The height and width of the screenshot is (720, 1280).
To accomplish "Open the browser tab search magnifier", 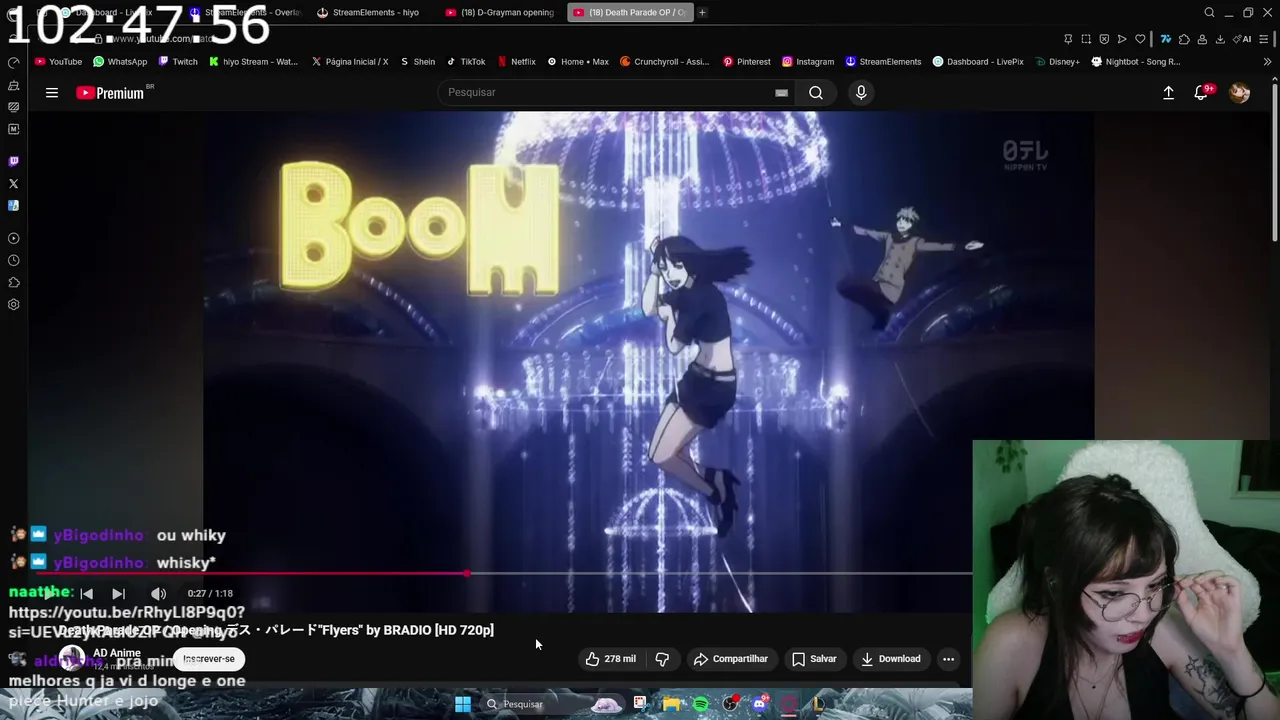I will coord(1209,12).
